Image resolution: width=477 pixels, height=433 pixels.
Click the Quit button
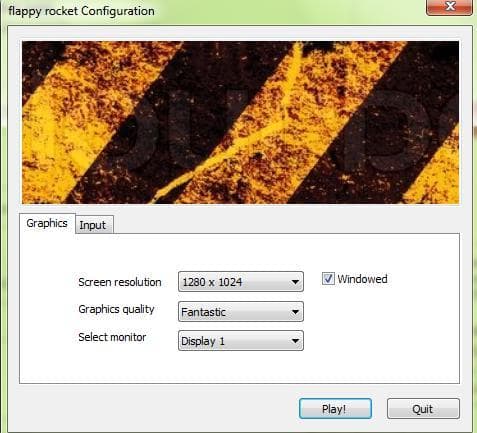pos(423,409)
